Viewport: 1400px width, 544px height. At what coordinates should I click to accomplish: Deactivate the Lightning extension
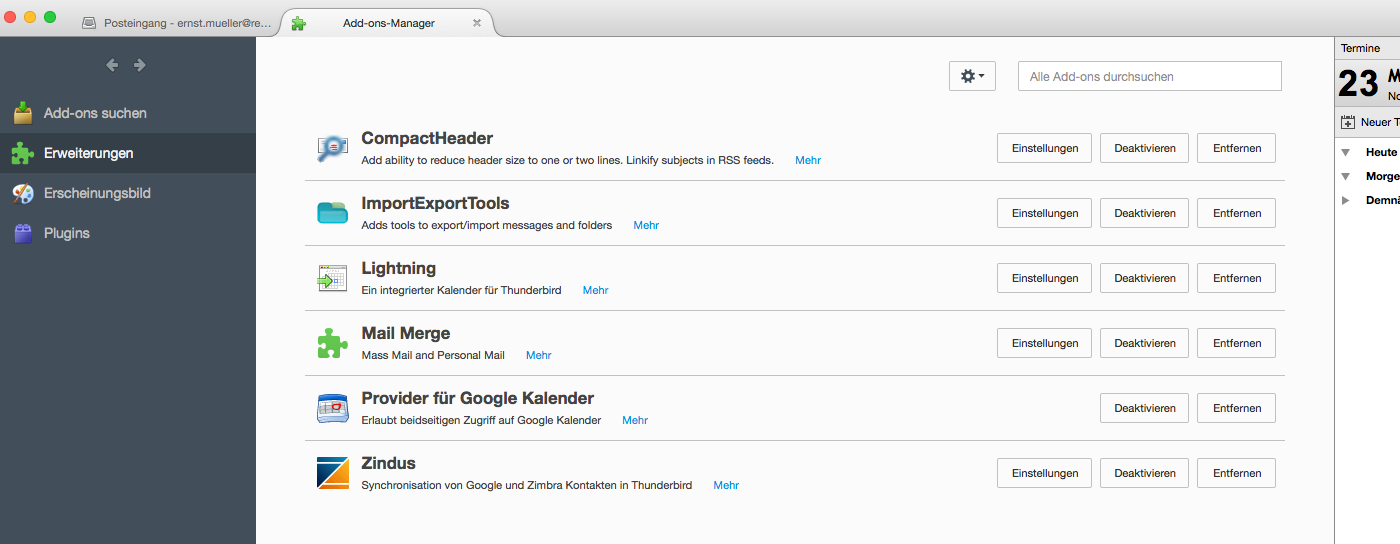pos(1145,278)
